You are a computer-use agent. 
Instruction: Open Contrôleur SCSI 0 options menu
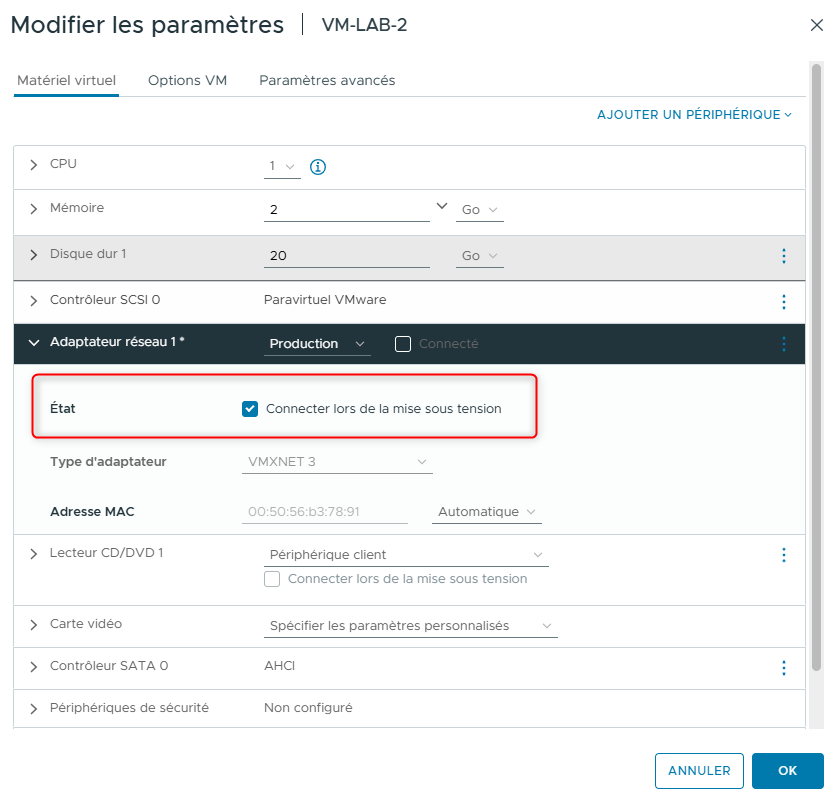pos(784,301)
